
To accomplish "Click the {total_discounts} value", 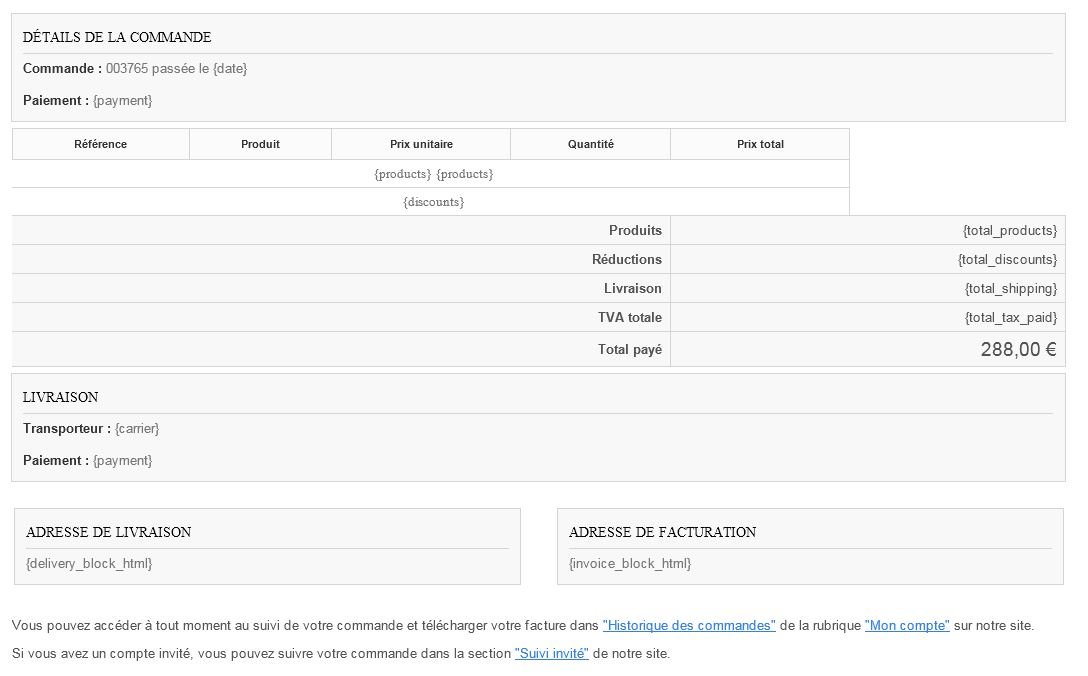I will point(1008,260).
